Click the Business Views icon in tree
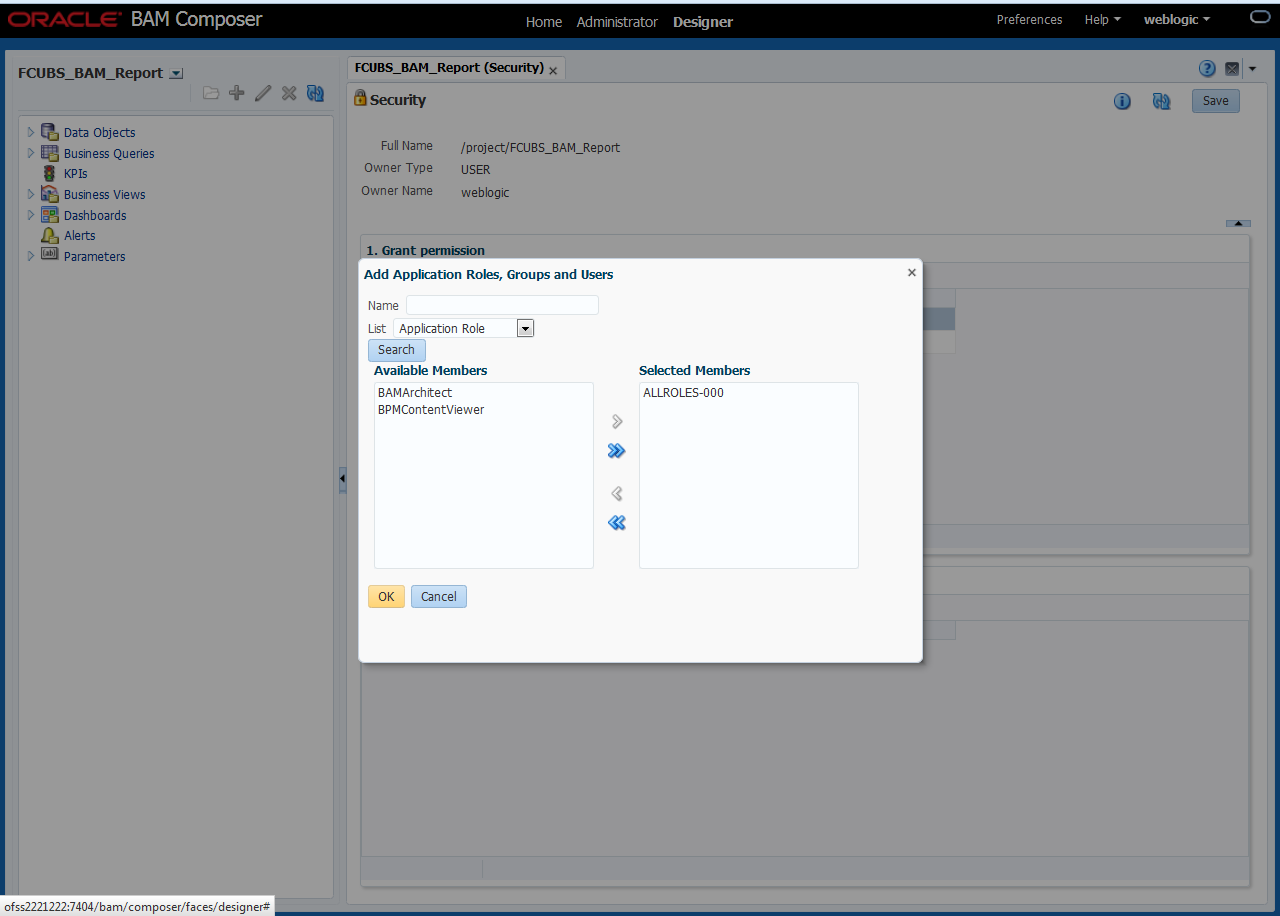 pyautogui.click(x=49, y=194)
